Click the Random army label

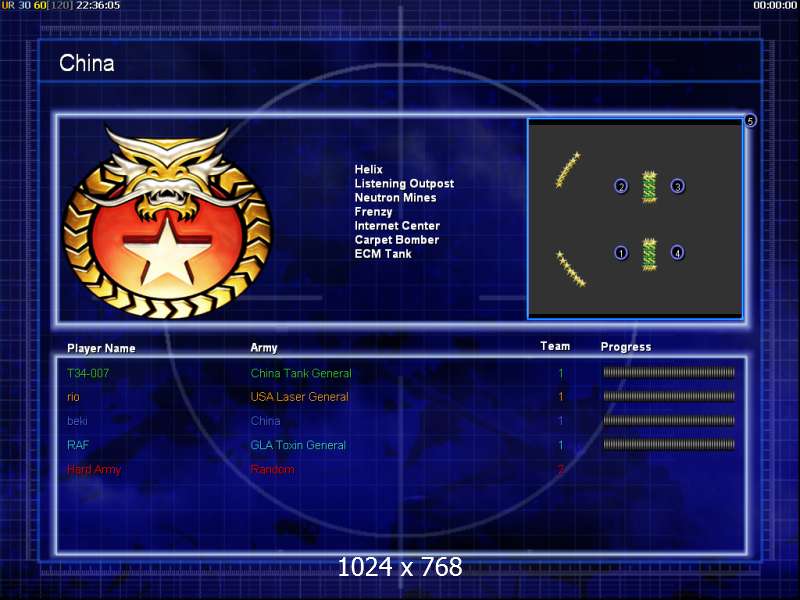point(272,469)
